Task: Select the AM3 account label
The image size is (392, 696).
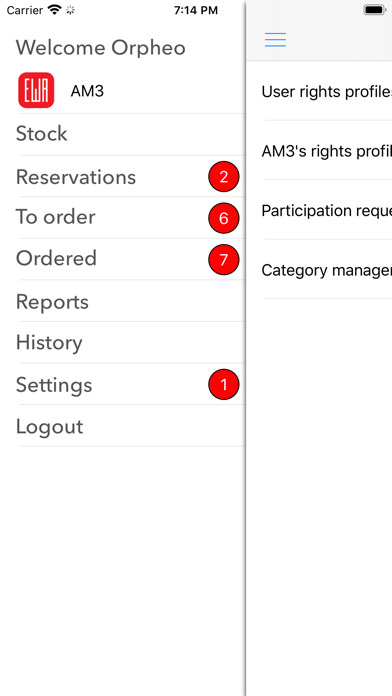Action: click(87, 91)
